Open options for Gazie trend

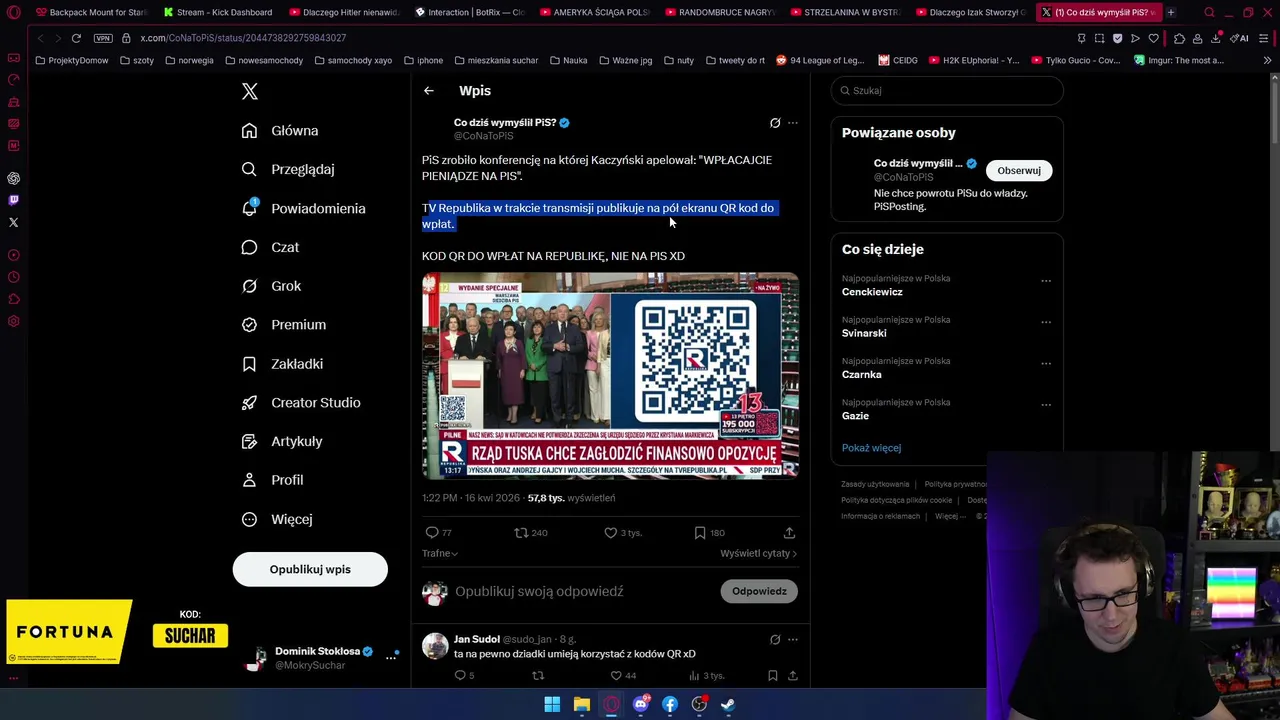coord(1046,405)
